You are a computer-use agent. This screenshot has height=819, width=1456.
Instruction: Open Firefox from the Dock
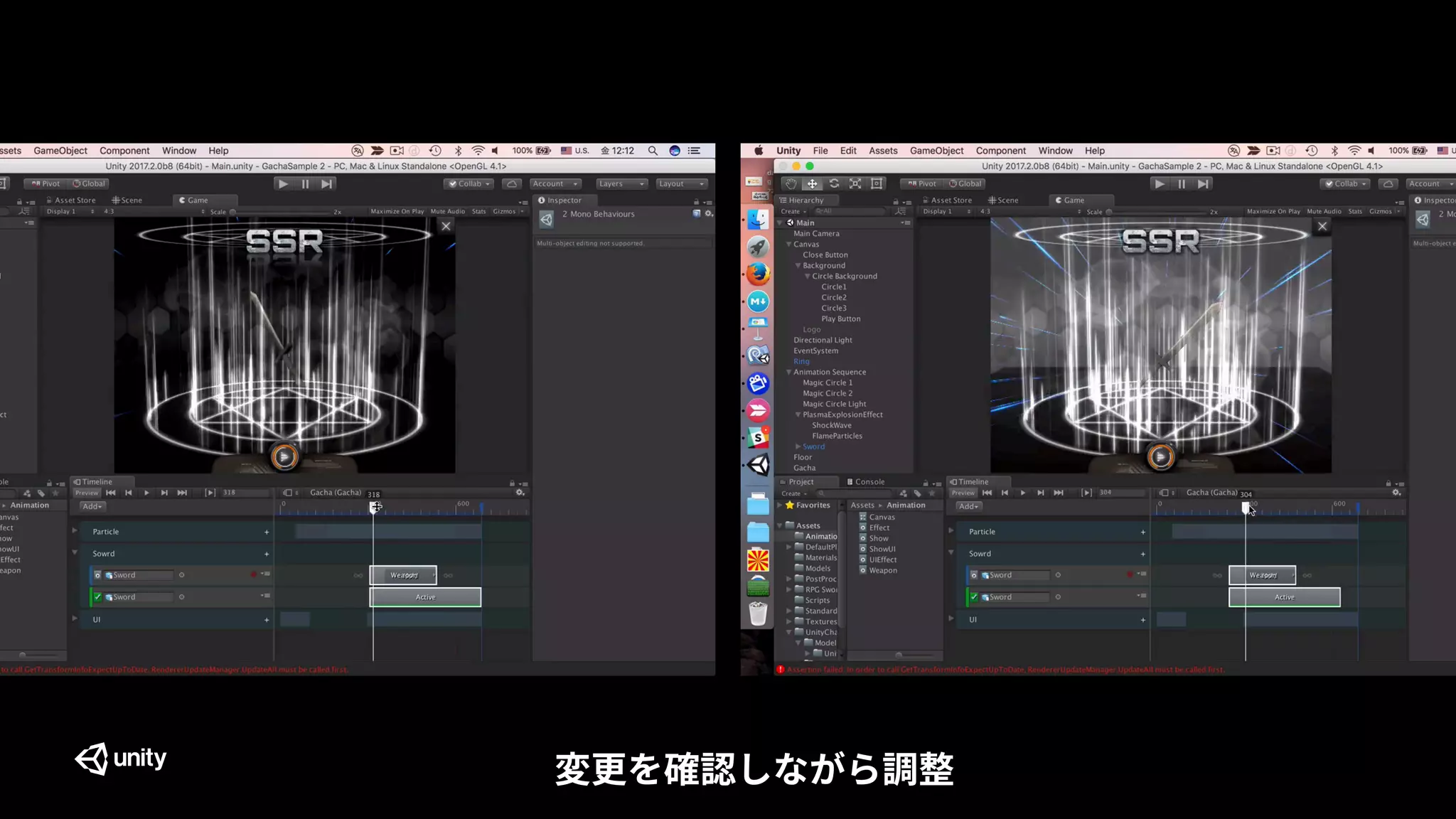[x=758, y=274]
